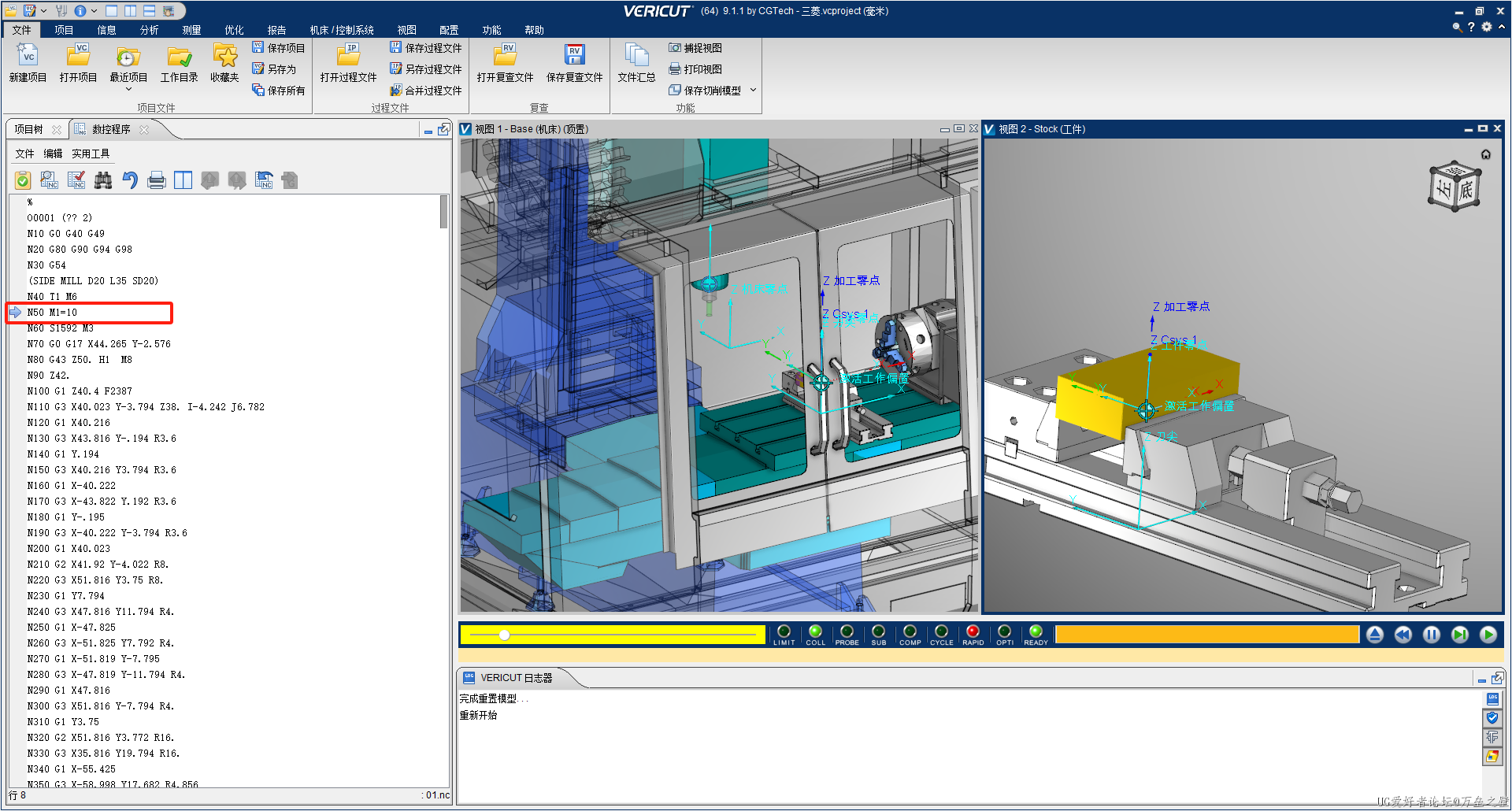Viewport: 1512px width, 811px height.
Task: Click 保存过程文件 in the ribbon
Action: 426,48
